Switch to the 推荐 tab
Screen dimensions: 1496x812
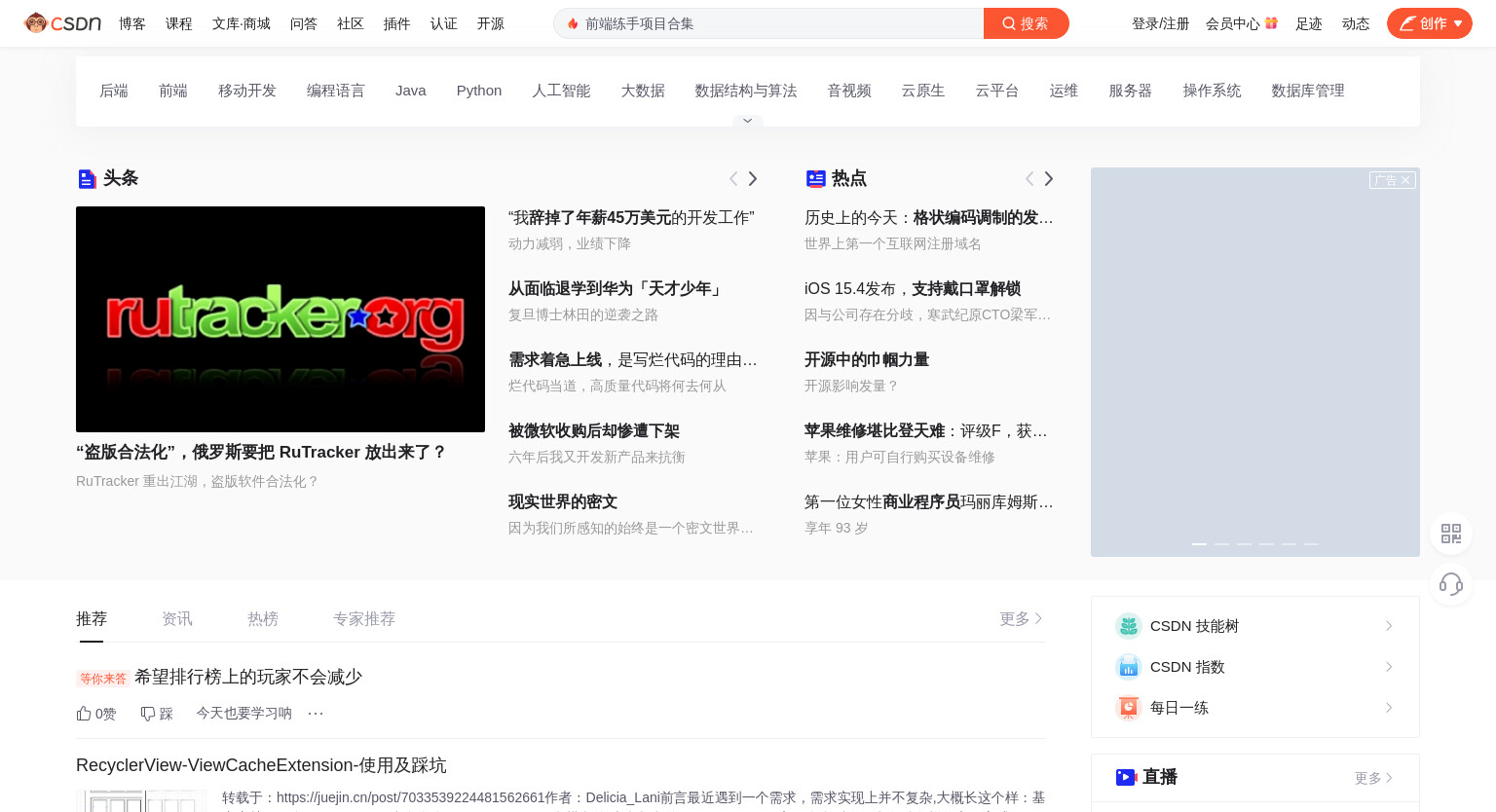point(92,619)
